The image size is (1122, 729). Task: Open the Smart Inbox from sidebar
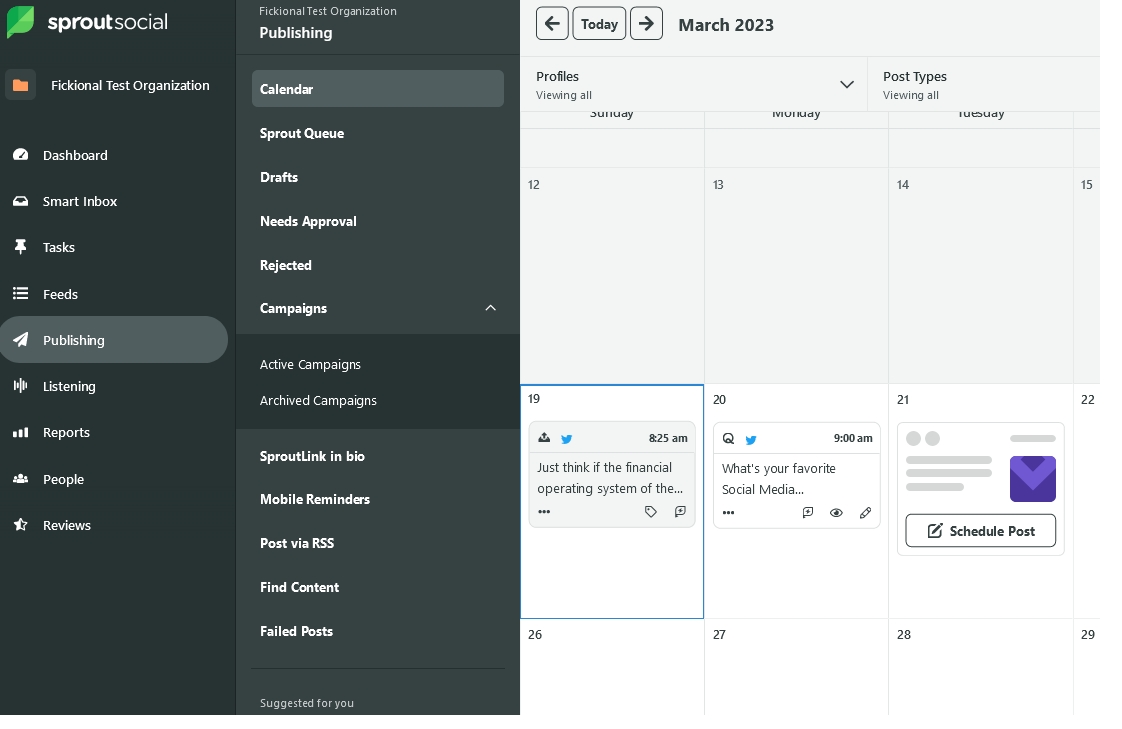(x=80, y=201)
